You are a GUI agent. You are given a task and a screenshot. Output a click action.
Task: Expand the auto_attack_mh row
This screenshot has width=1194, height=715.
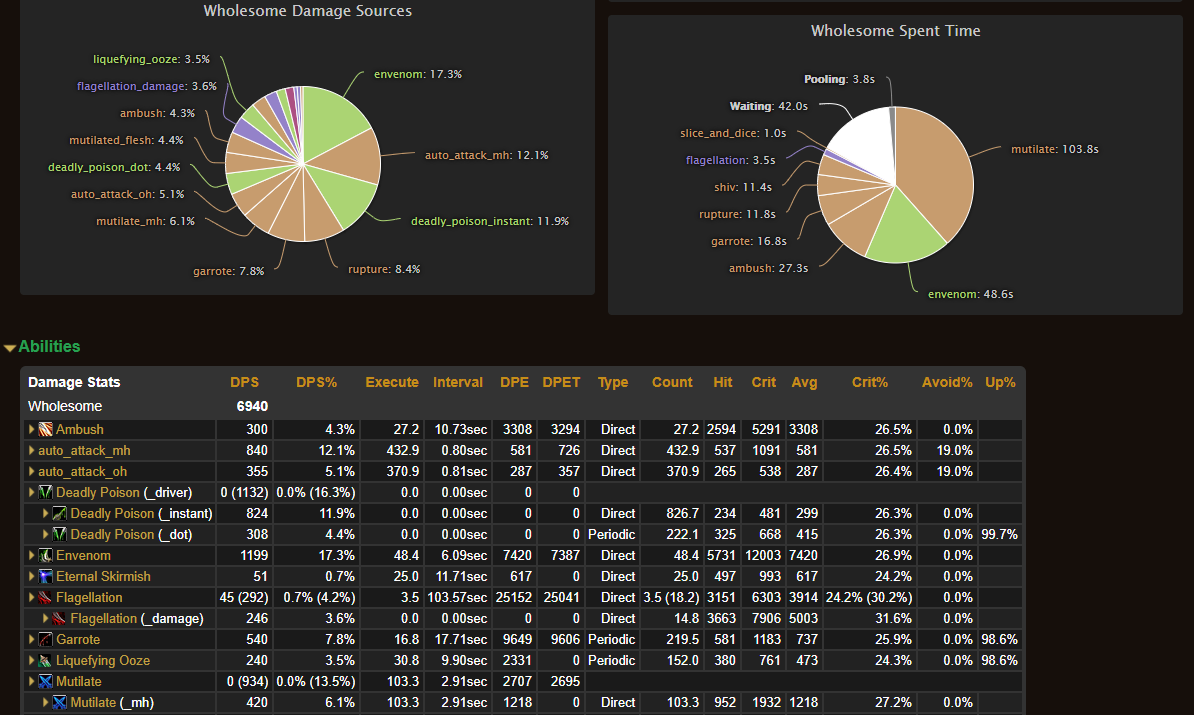pyautogui.click(x=31, y=451)
